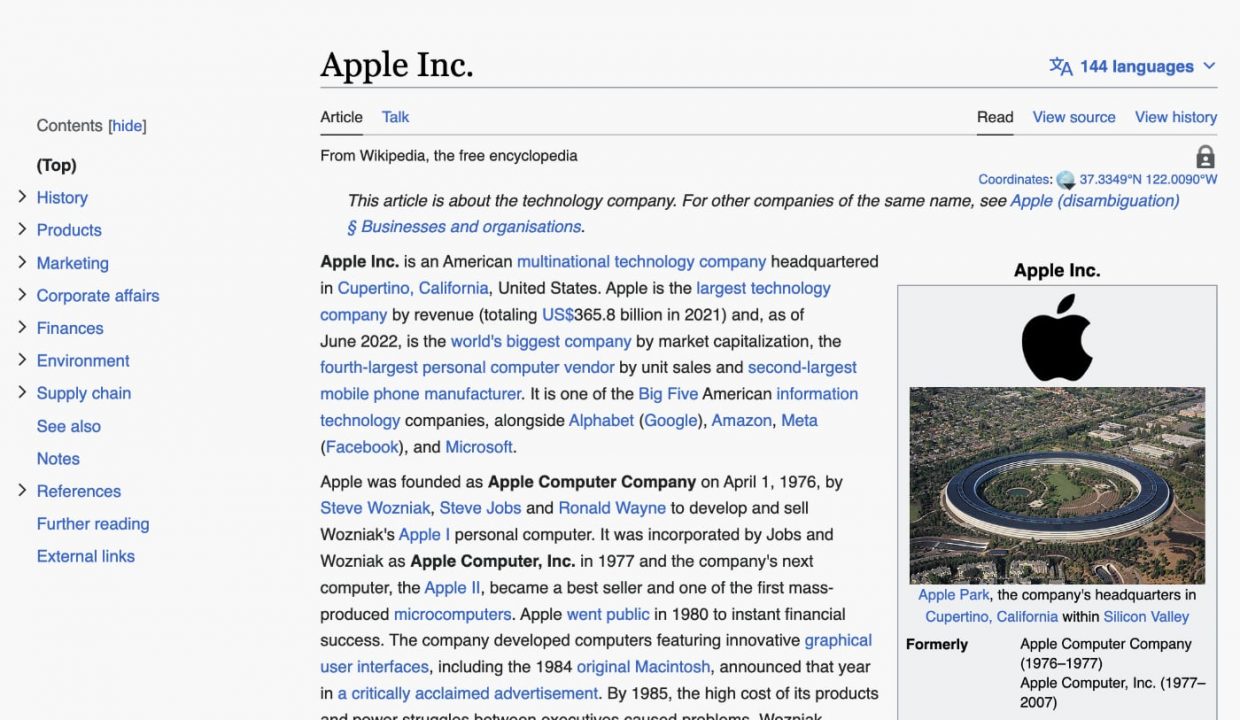Screen dimensions: 1240x720
Task: Expand the Environment section in contents
Action: point(22,360)
